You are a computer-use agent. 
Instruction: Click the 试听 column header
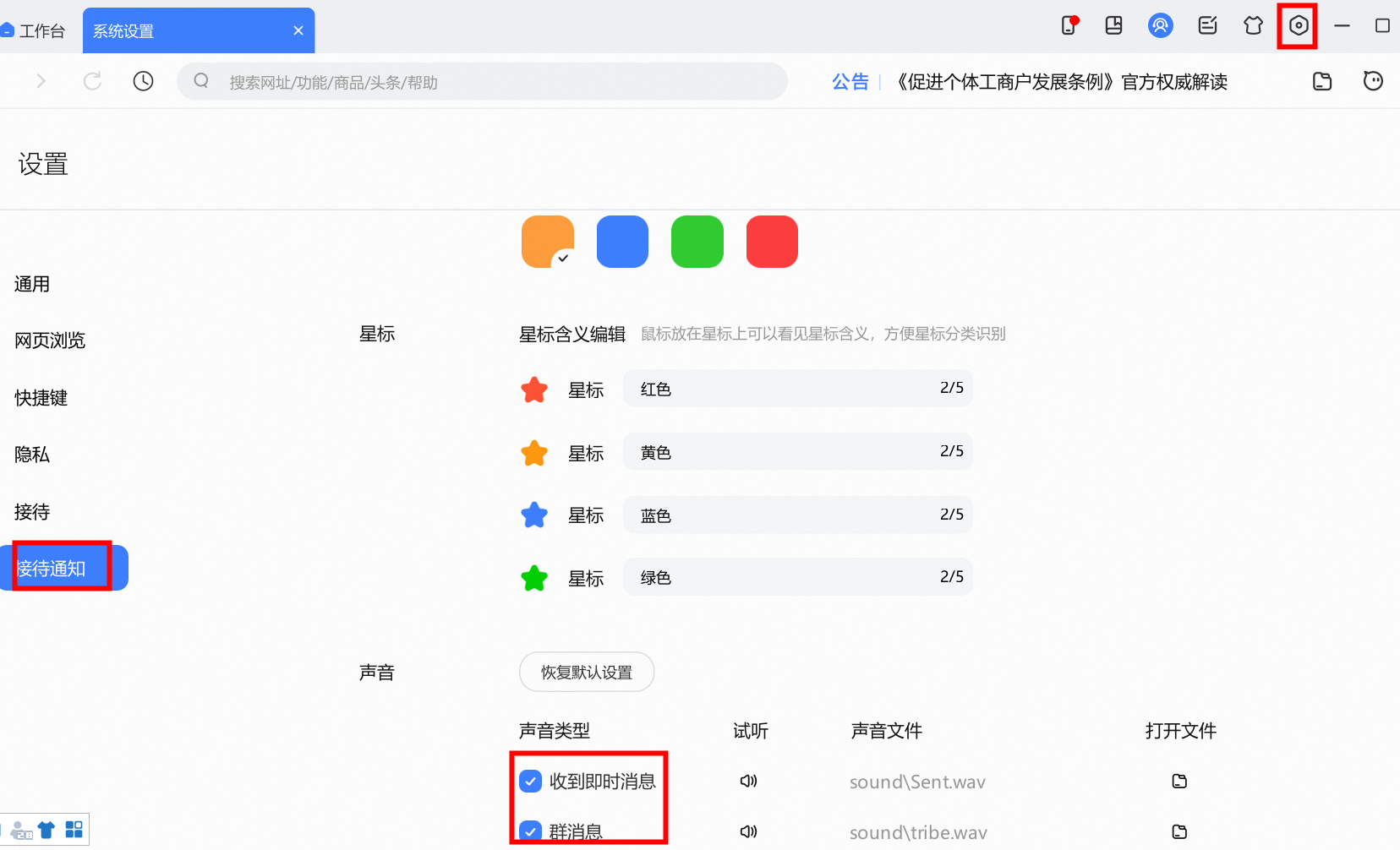[751, 730]
